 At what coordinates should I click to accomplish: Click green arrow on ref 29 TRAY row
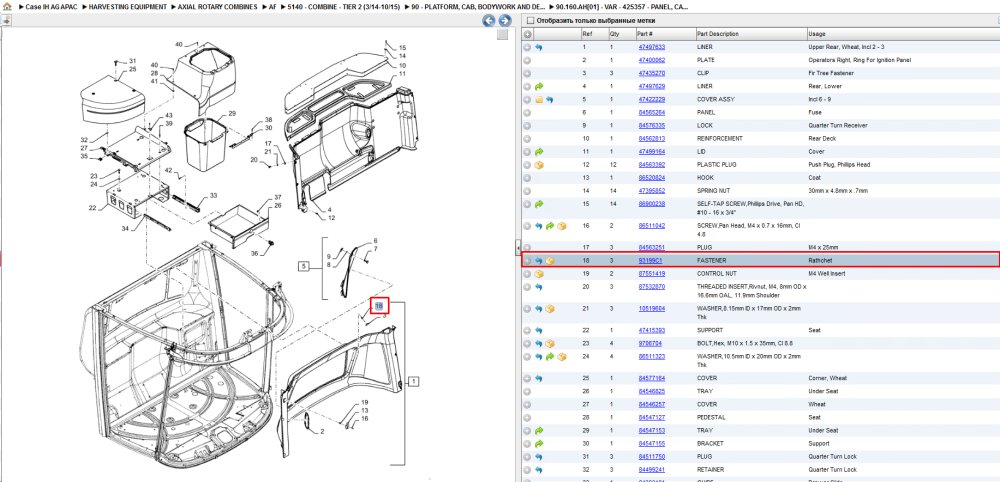coord(539,430)
